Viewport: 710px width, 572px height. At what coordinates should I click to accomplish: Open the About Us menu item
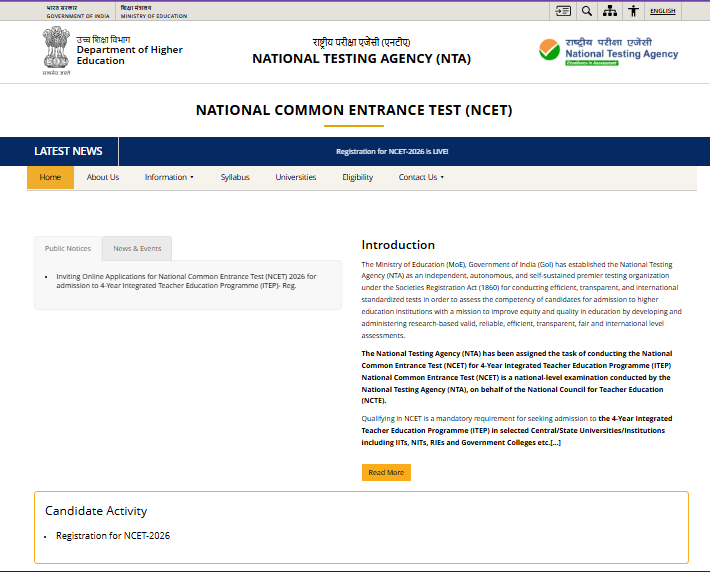(x=103, y=177)
